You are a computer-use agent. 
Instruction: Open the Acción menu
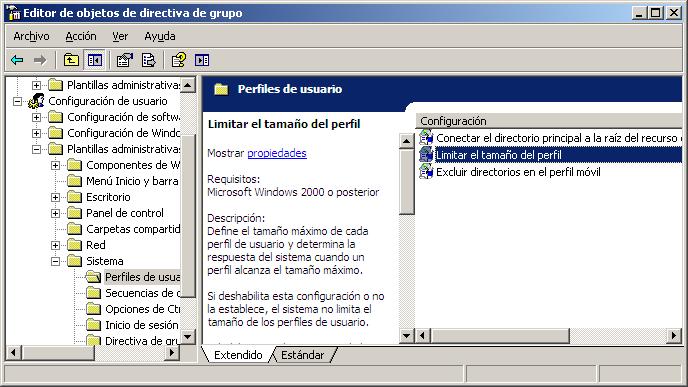pos(81,36)
